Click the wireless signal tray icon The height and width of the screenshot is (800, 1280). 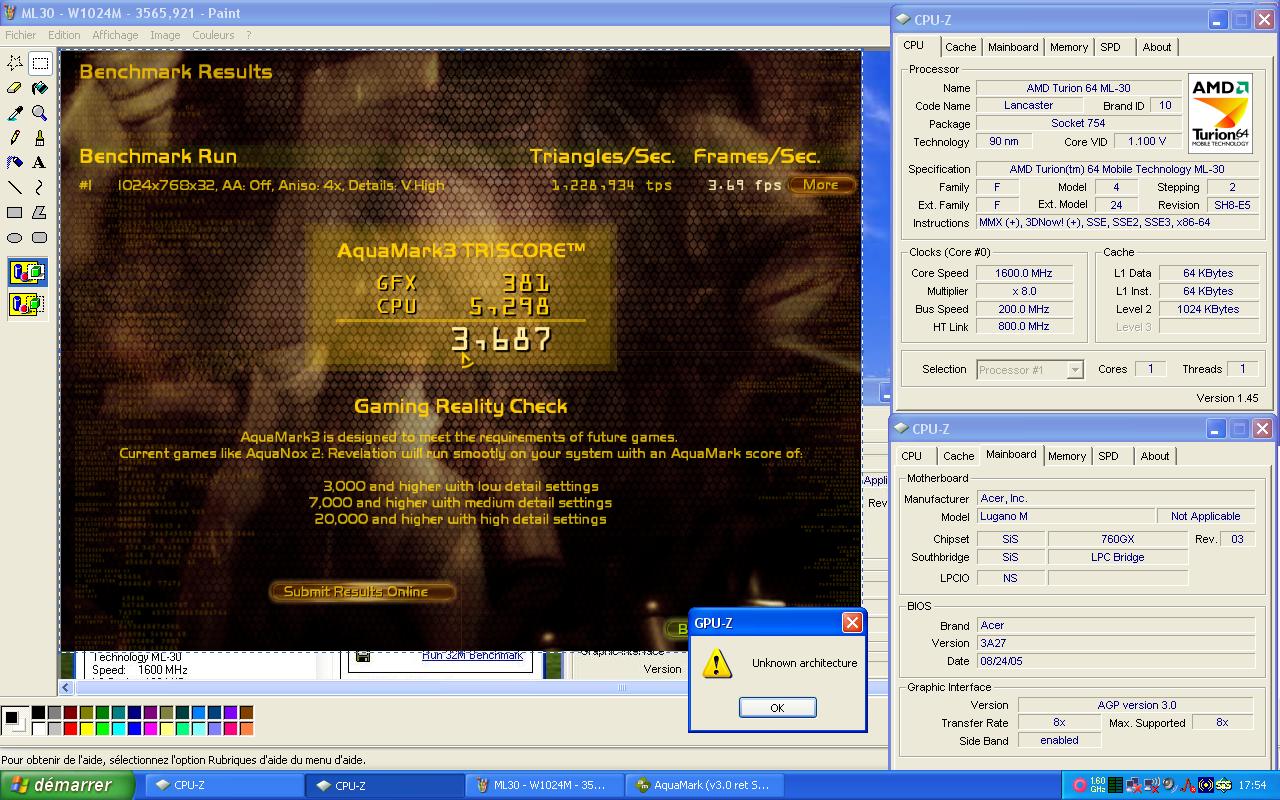tap(1206, 785)
